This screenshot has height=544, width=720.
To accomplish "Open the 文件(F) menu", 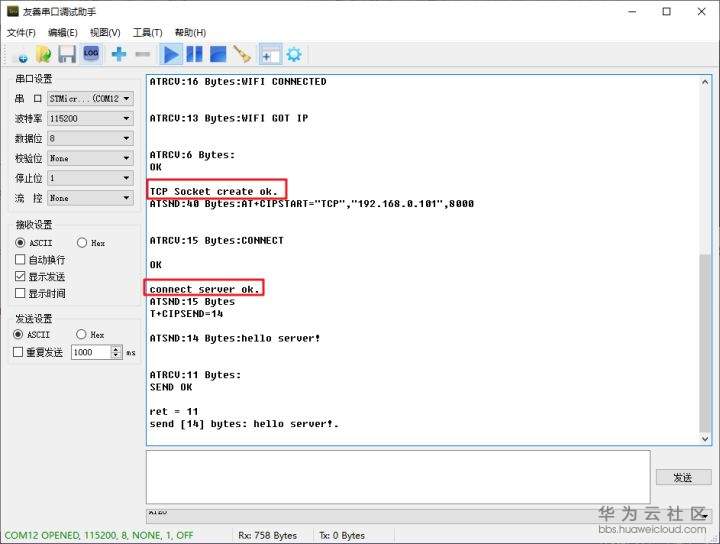I will pos(21,33).
